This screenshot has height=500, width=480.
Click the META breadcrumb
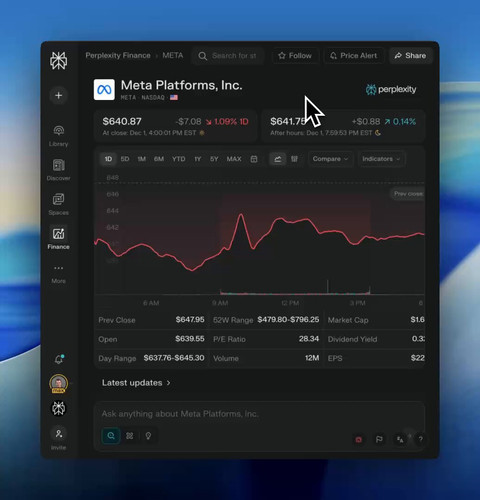[x=173, y=55]
